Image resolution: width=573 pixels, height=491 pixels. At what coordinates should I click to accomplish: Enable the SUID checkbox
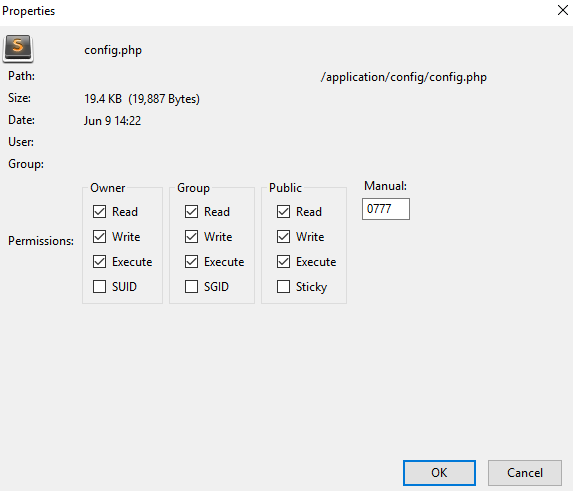(99, 287)
